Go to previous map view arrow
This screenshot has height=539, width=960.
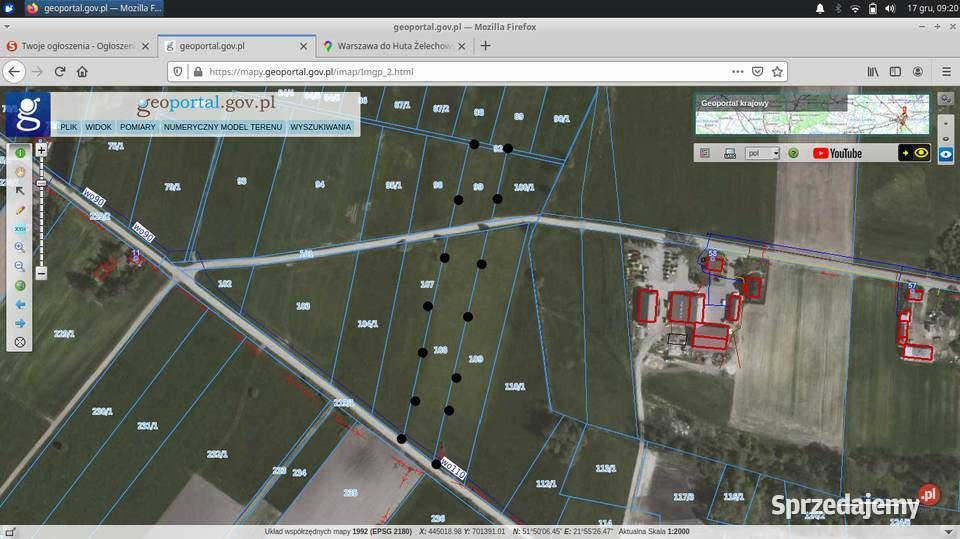tap(20, 304)
